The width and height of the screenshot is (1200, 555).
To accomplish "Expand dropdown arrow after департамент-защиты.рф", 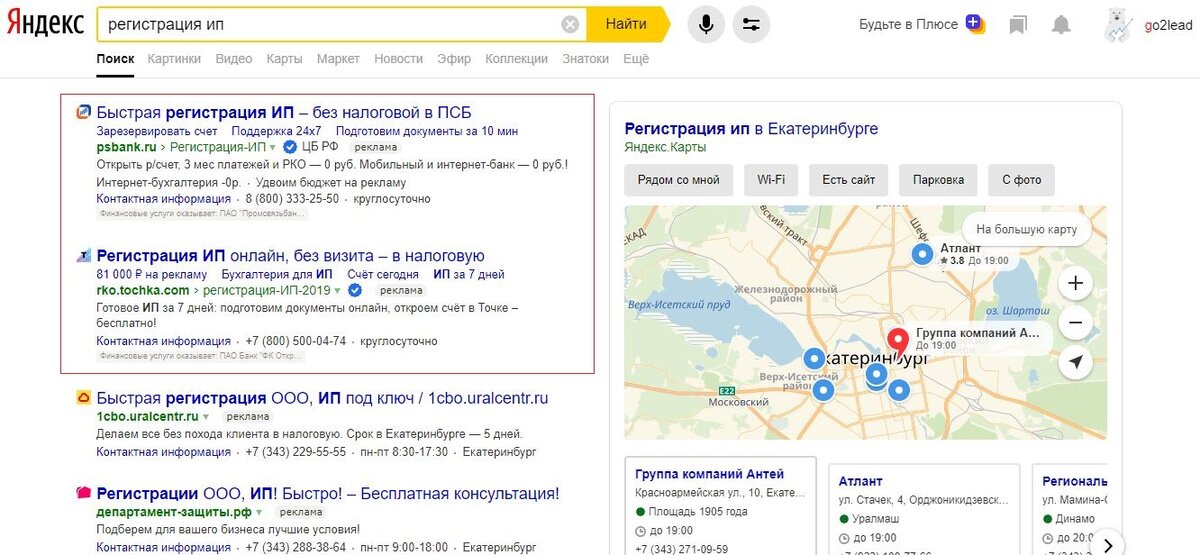I will click(x=259, y=512).
